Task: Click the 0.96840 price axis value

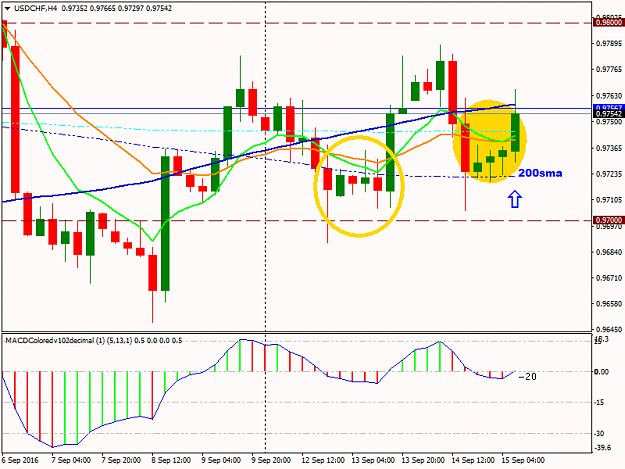Action: pyautogui.click(x=609, y=252)
